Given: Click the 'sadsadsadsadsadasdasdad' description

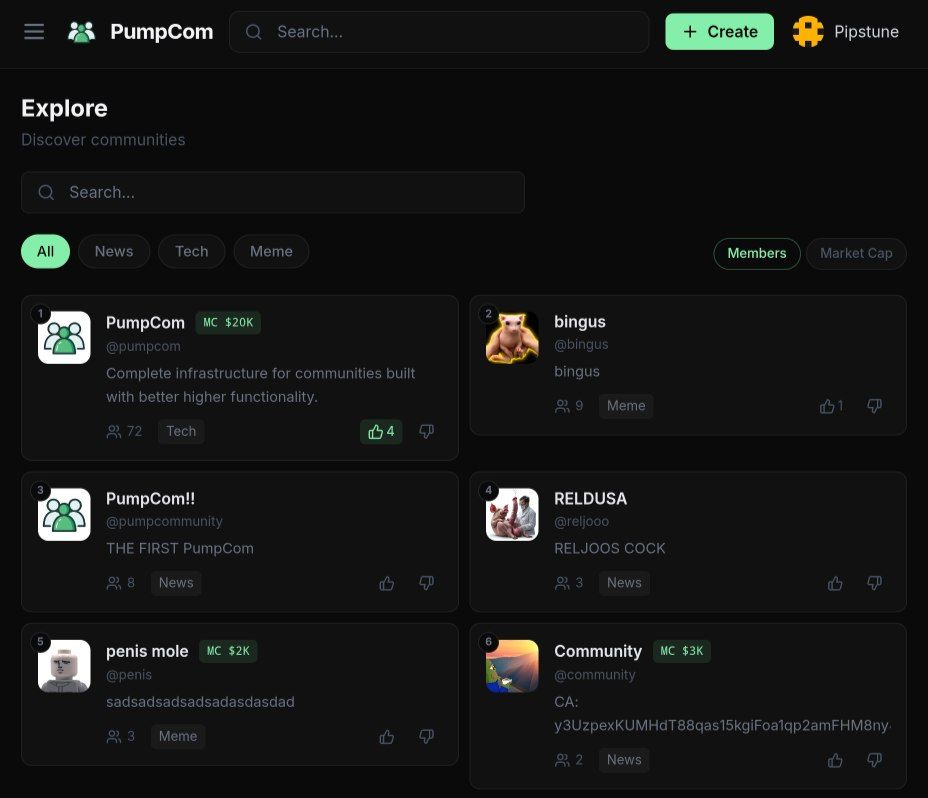Looking at the screenshot, I should [x=200, y=702].
